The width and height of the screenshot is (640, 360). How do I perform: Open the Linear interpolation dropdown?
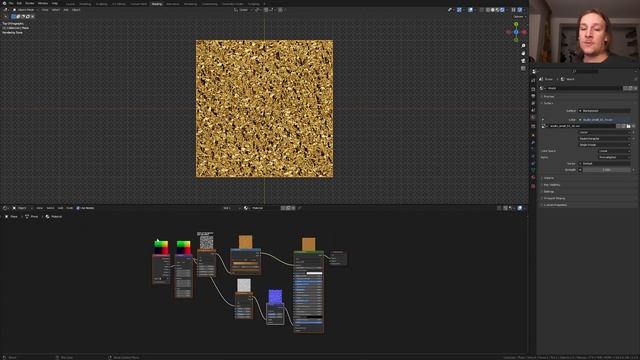pos(604,132)
